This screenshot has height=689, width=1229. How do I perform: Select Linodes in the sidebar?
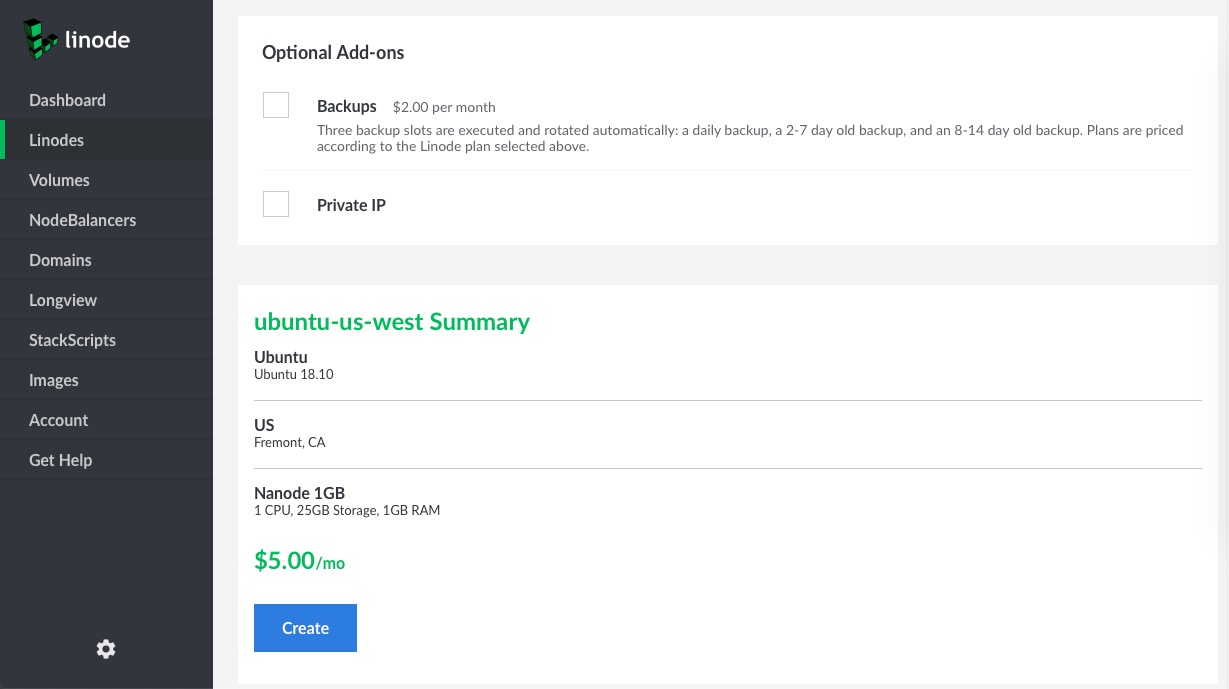[56, 140]
